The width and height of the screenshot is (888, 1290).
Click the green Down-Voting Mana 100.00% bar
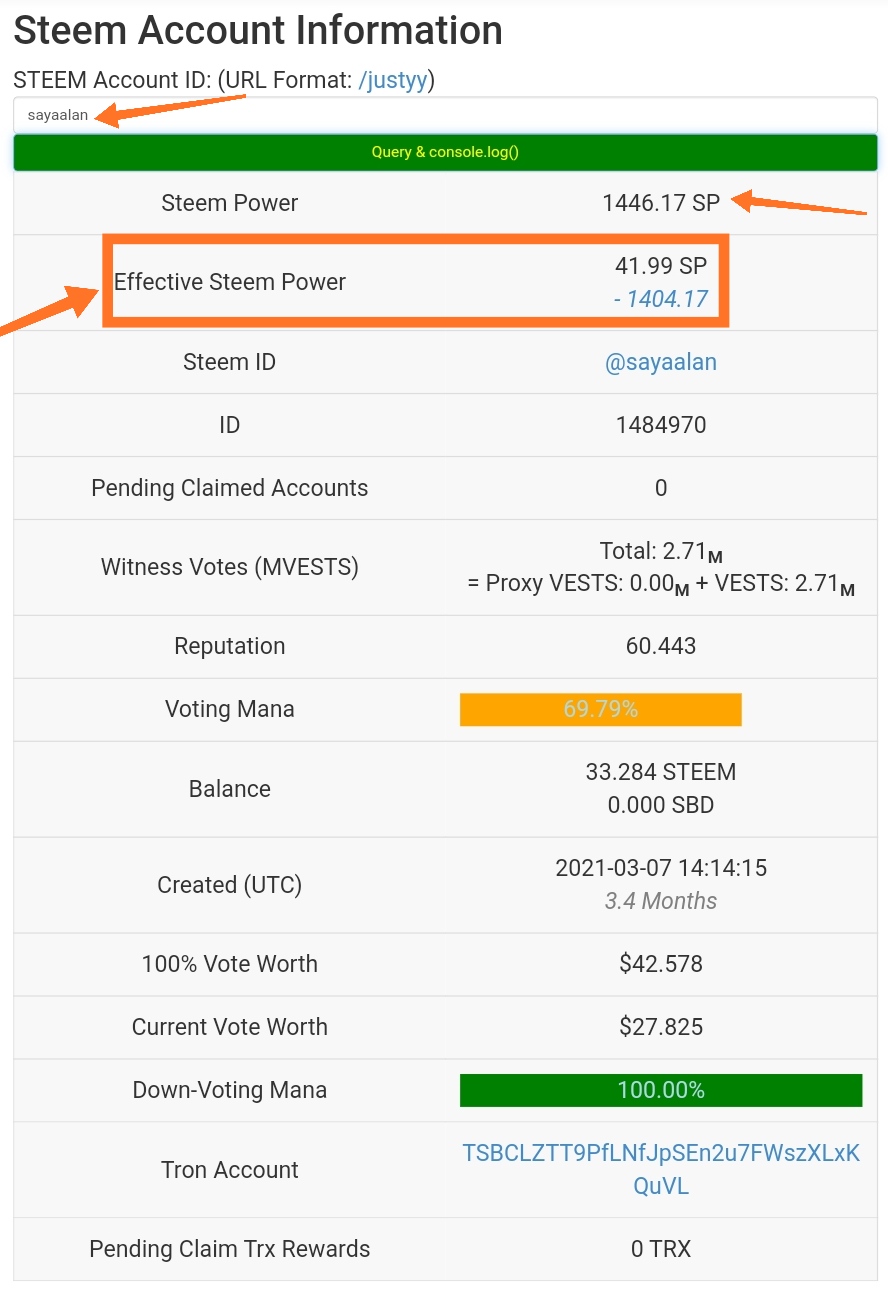(x=660, y=1089)
